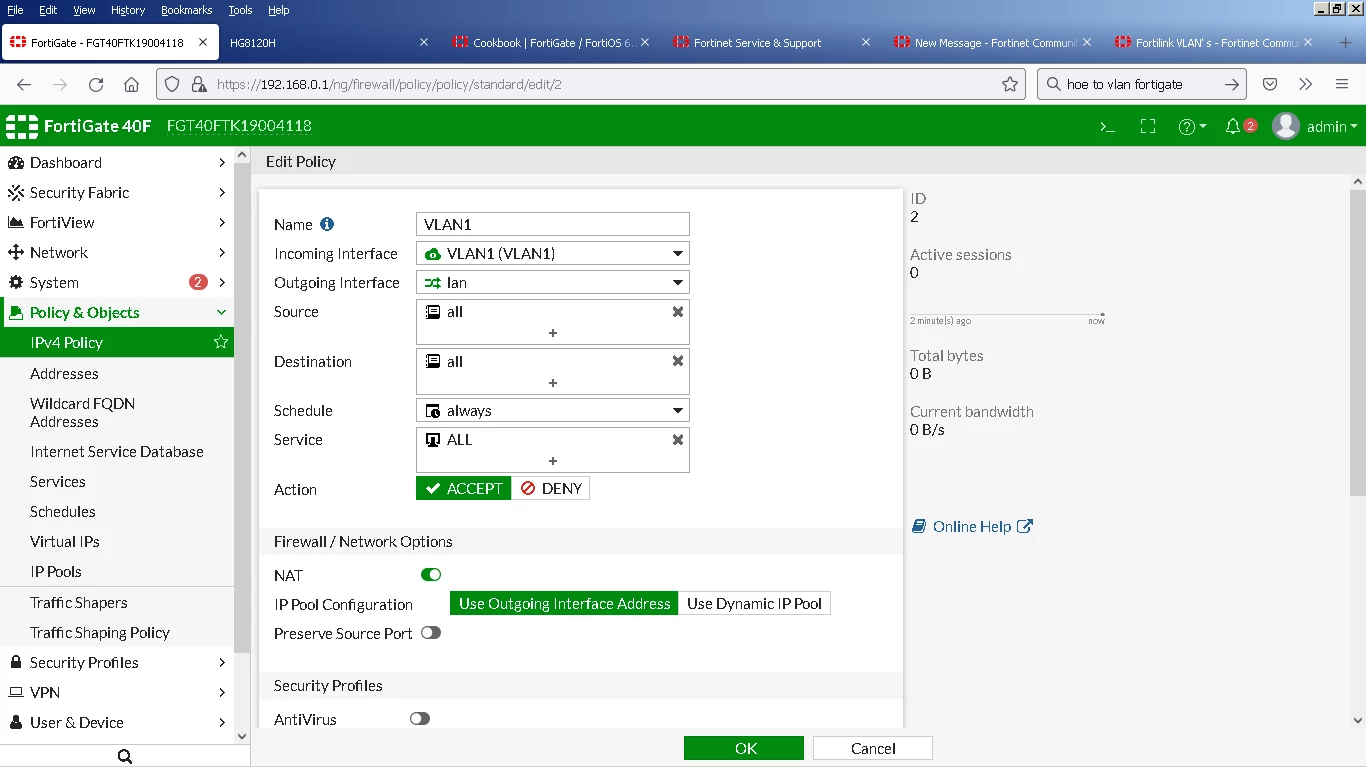Click the OK button
The width and height of the screenshot is (1366, 768).
pyautogui.click(x=744, y=748)
